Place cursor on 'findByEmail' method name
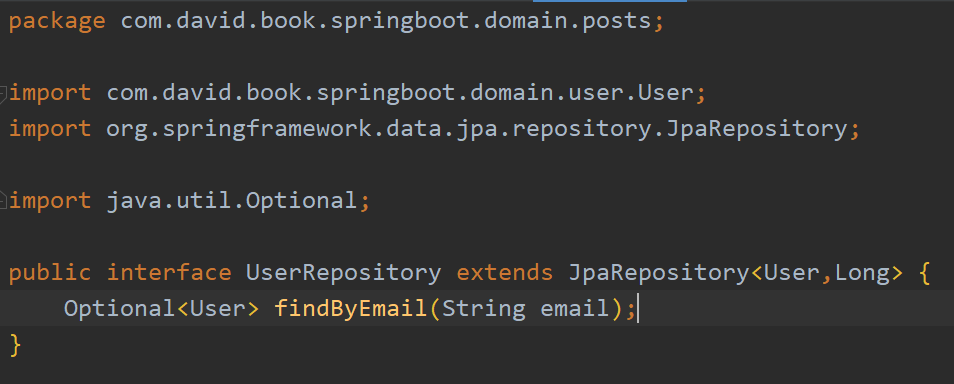 point(351,308)
